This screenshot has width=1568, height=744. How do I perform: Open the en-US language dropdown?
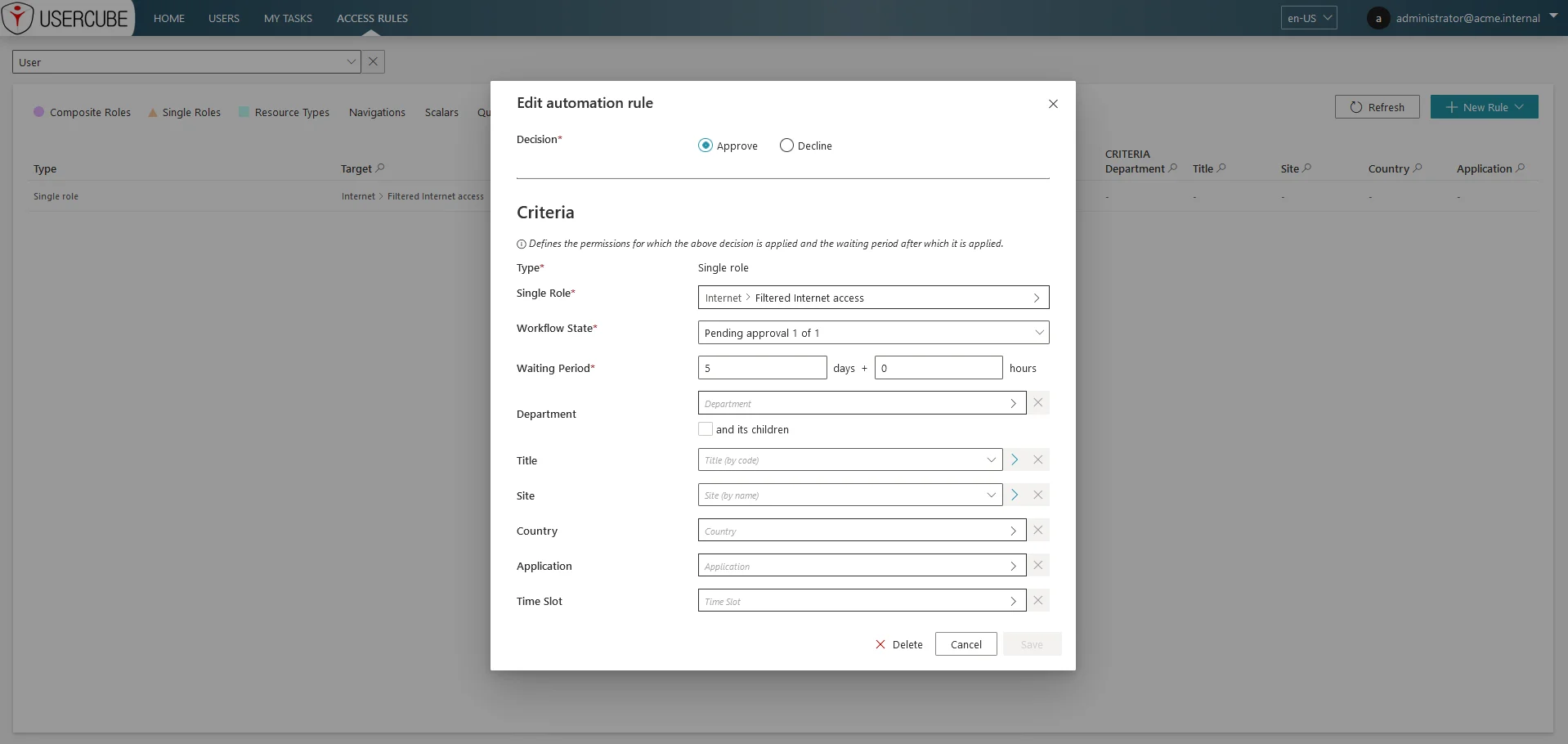click(1309, 18)
